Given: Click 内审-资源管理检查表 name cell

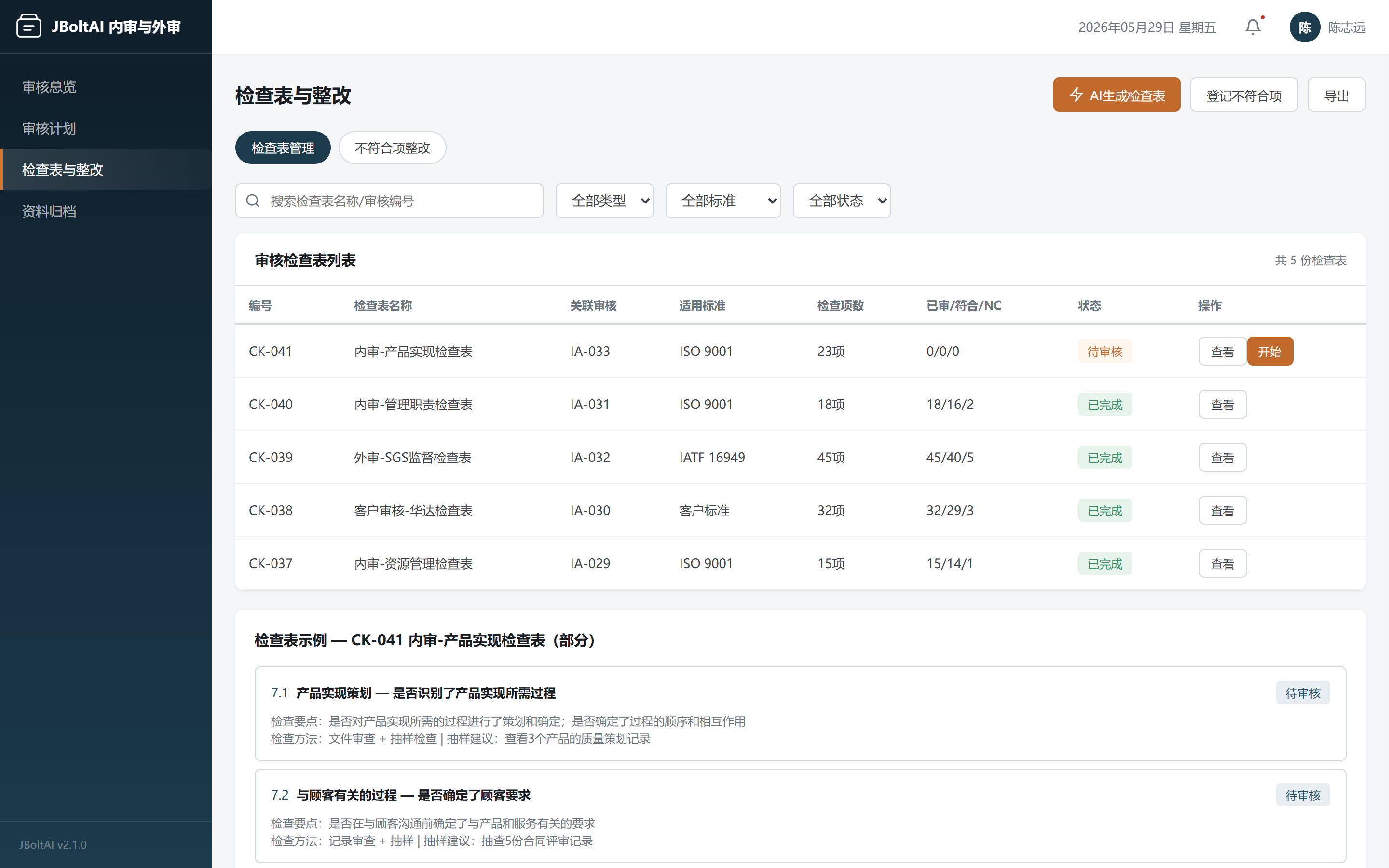Looking at the screenshot, I should (x=413, y=564).
